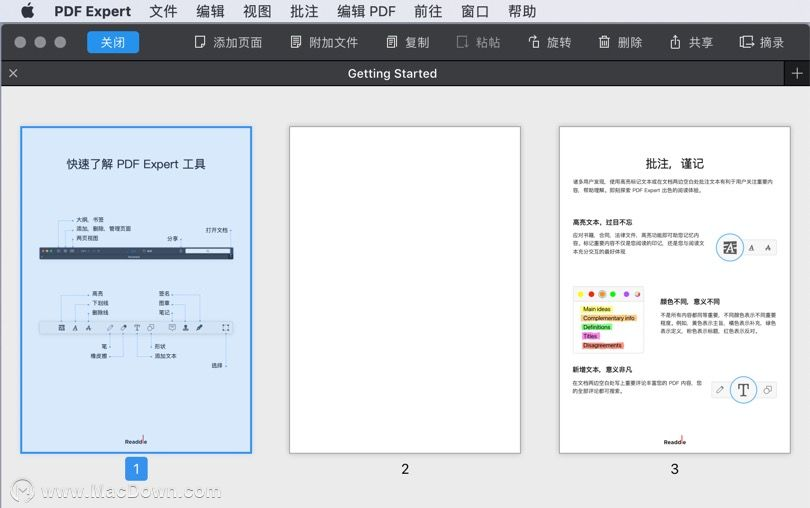The width and height of the screenshot is (810, 508).
Task: Click the 删除 trash icon
Action: 604,42
